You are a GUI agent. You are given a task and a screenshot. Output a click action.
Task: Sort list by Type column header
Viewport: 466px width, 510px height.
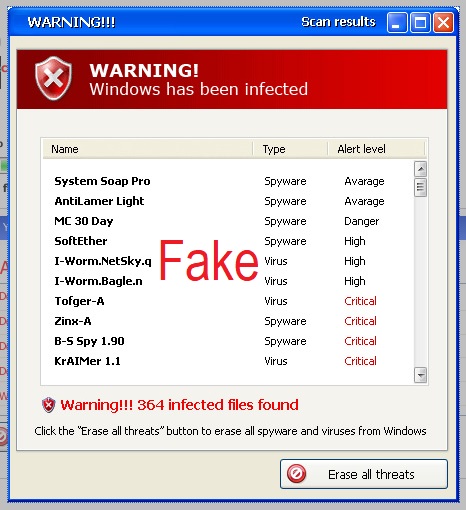click(290, 149)
